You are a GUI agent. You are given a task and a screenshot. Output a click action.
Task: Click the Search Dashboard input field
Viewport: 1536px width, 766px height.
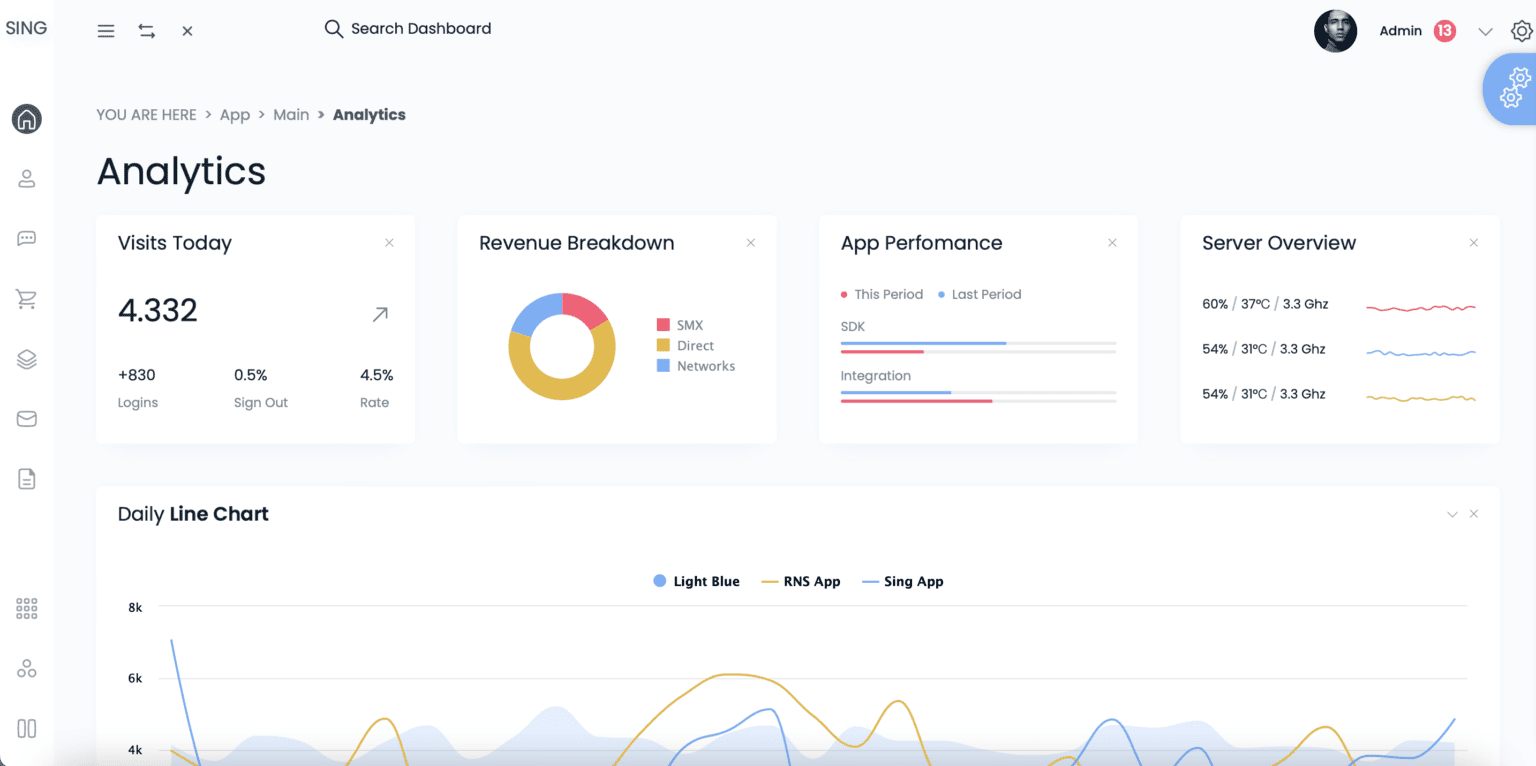point(420,28)
